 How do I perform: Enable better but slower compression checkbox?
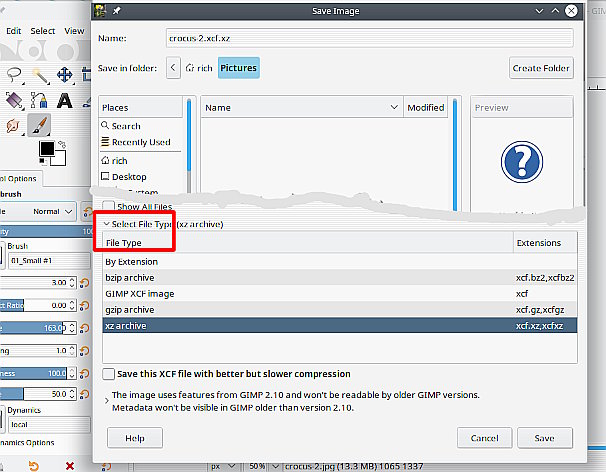point(109,374)
